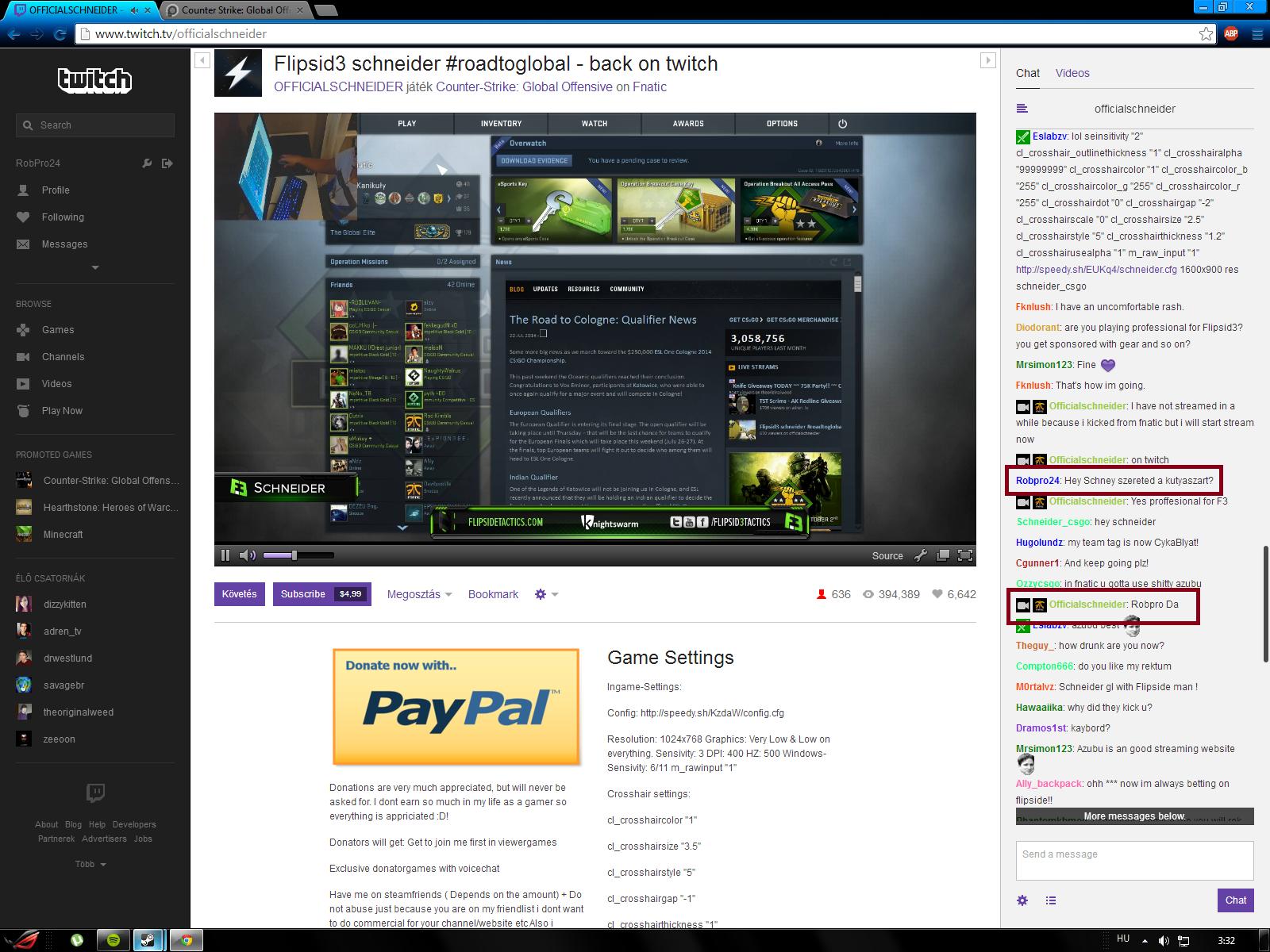Open Following heart icon in sidebar
This screenshot has width=1270, height=952.
[x=23, y=217]
